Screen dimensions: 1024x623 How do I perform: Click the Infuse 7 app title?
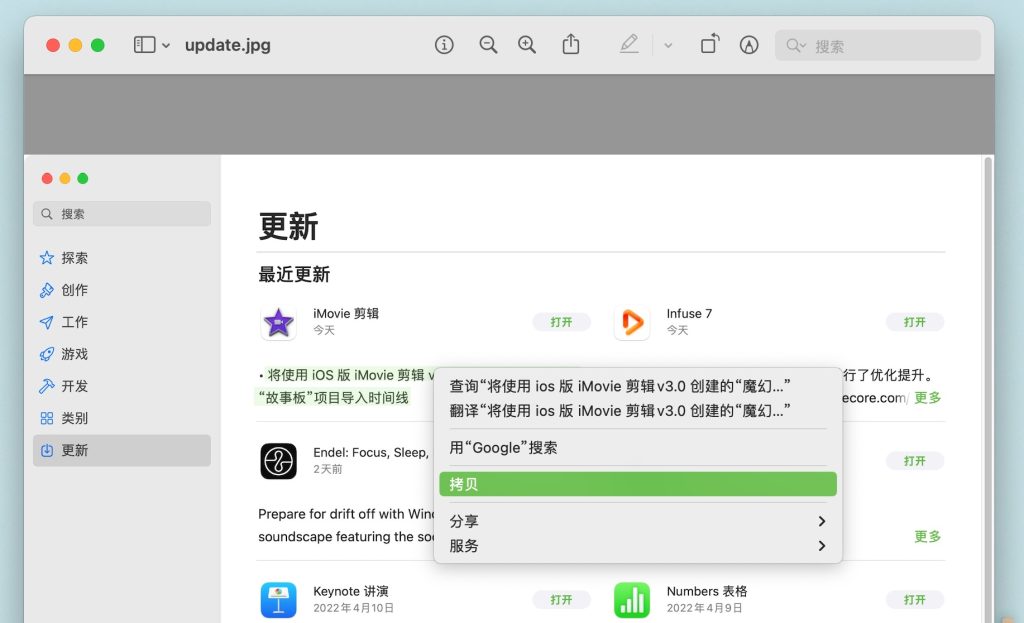(x=689, y=313)
